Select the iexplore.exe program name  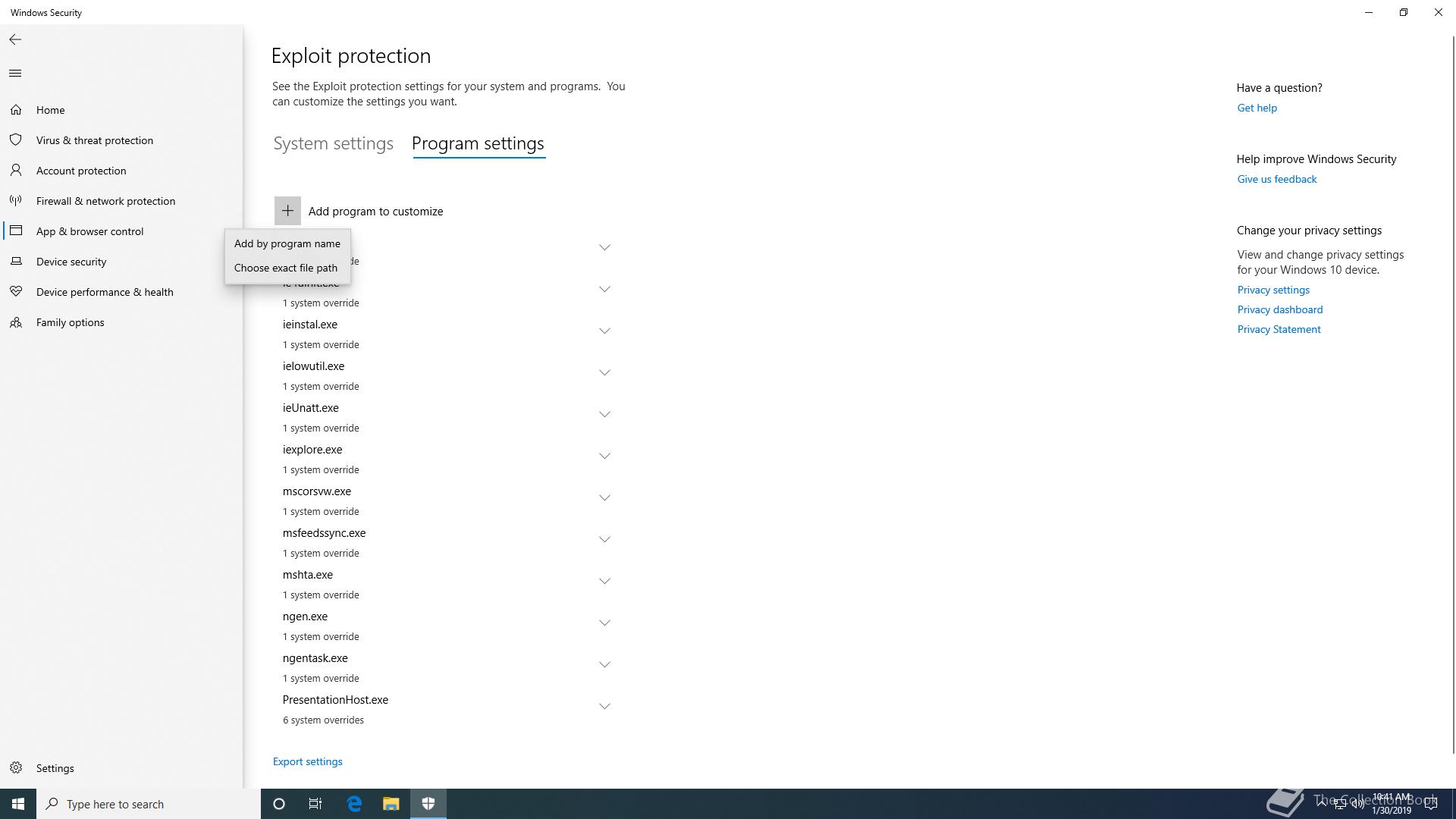coord(312,450)
